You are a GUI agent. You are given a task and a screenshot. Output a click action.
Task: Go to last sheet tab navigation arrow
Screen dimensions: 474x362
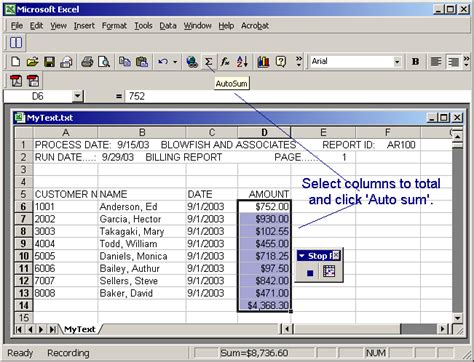coord(52,329)
